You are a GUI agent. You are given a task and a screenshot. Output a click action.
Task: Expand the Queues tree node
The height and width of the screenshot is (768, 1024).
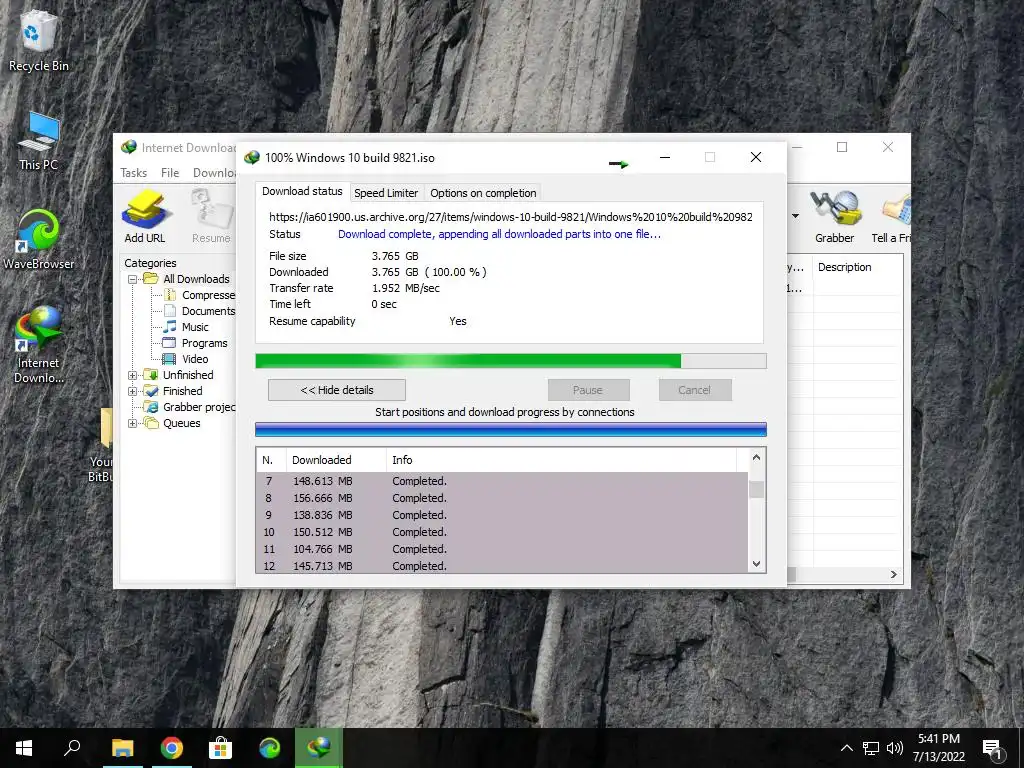pyautogui.click(x=133, y=423)
